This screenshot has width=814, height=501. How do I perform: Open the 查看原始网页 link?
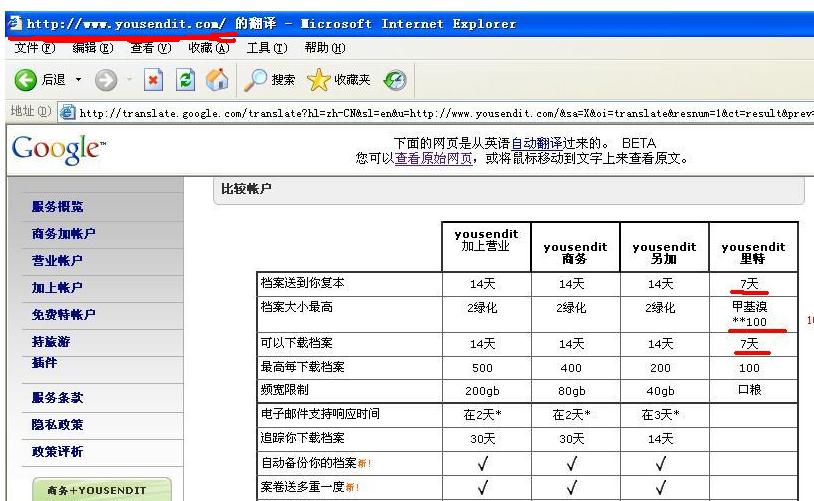433,158
